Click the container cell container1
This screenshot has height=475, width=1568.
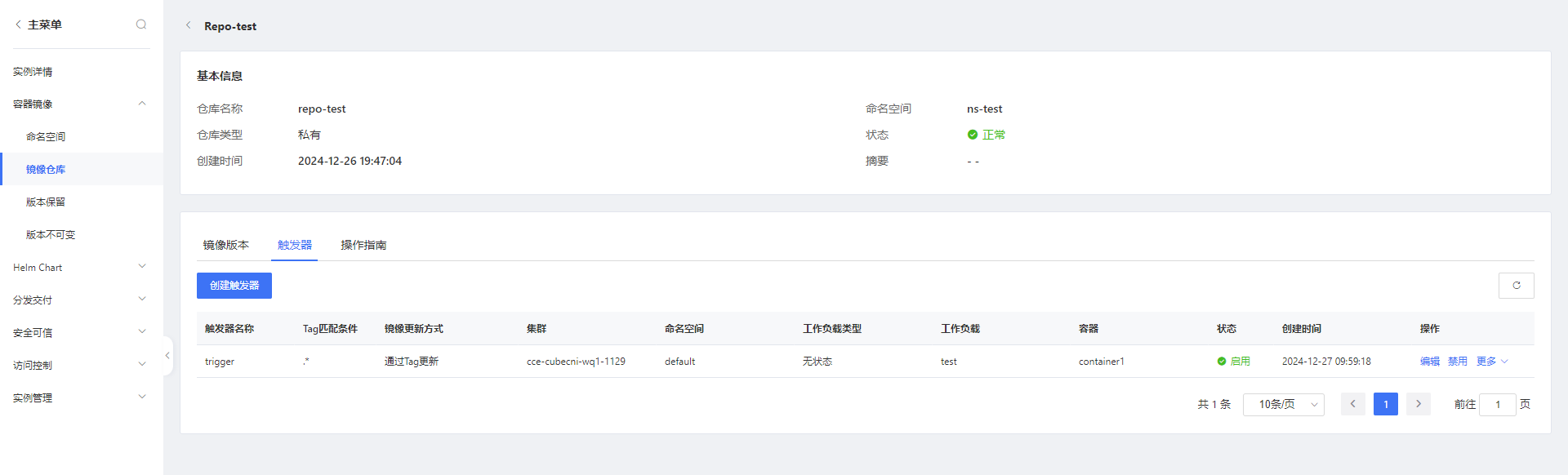click(x=1102, y=362)
